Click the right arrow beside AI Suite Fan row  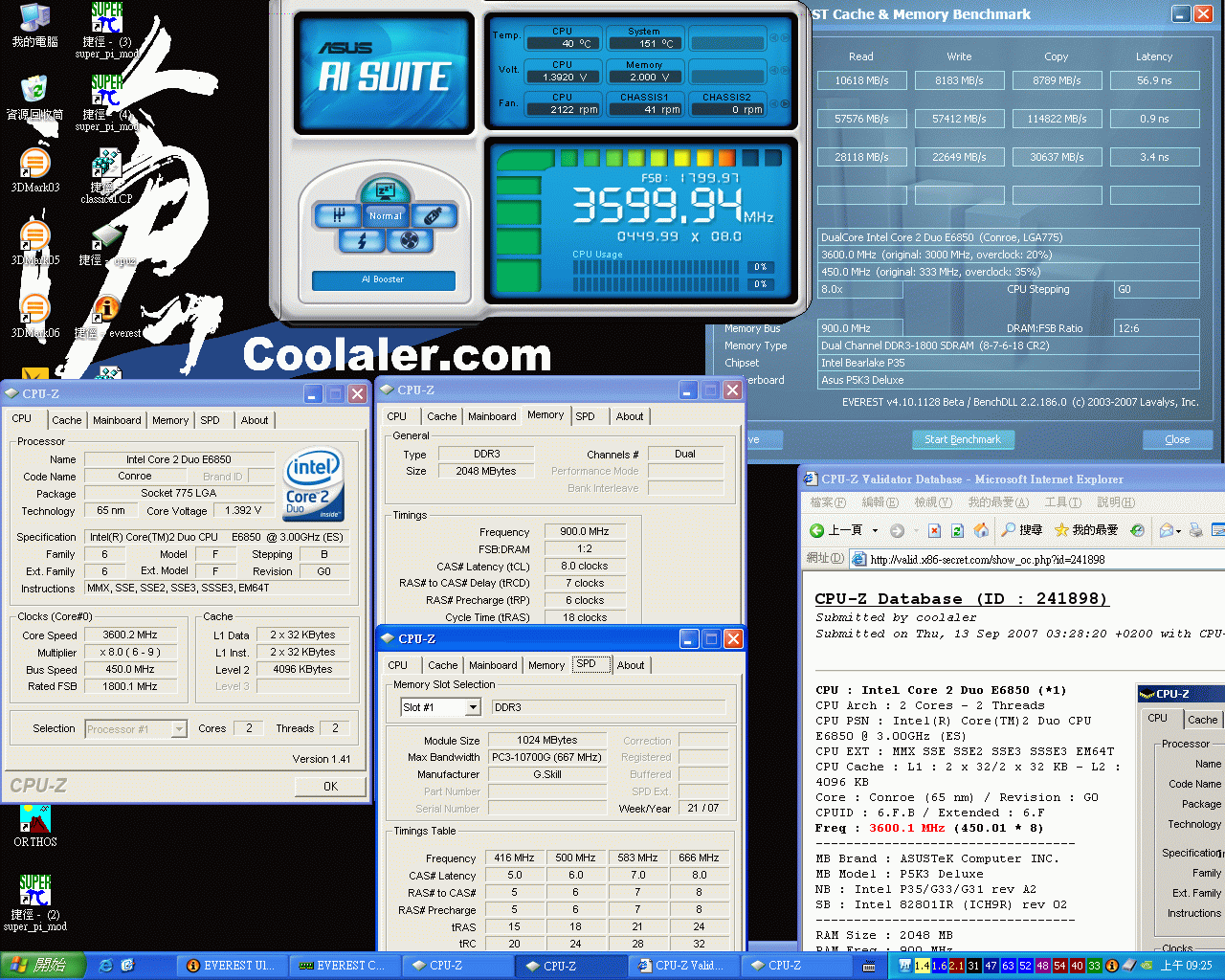pos(786,103)
